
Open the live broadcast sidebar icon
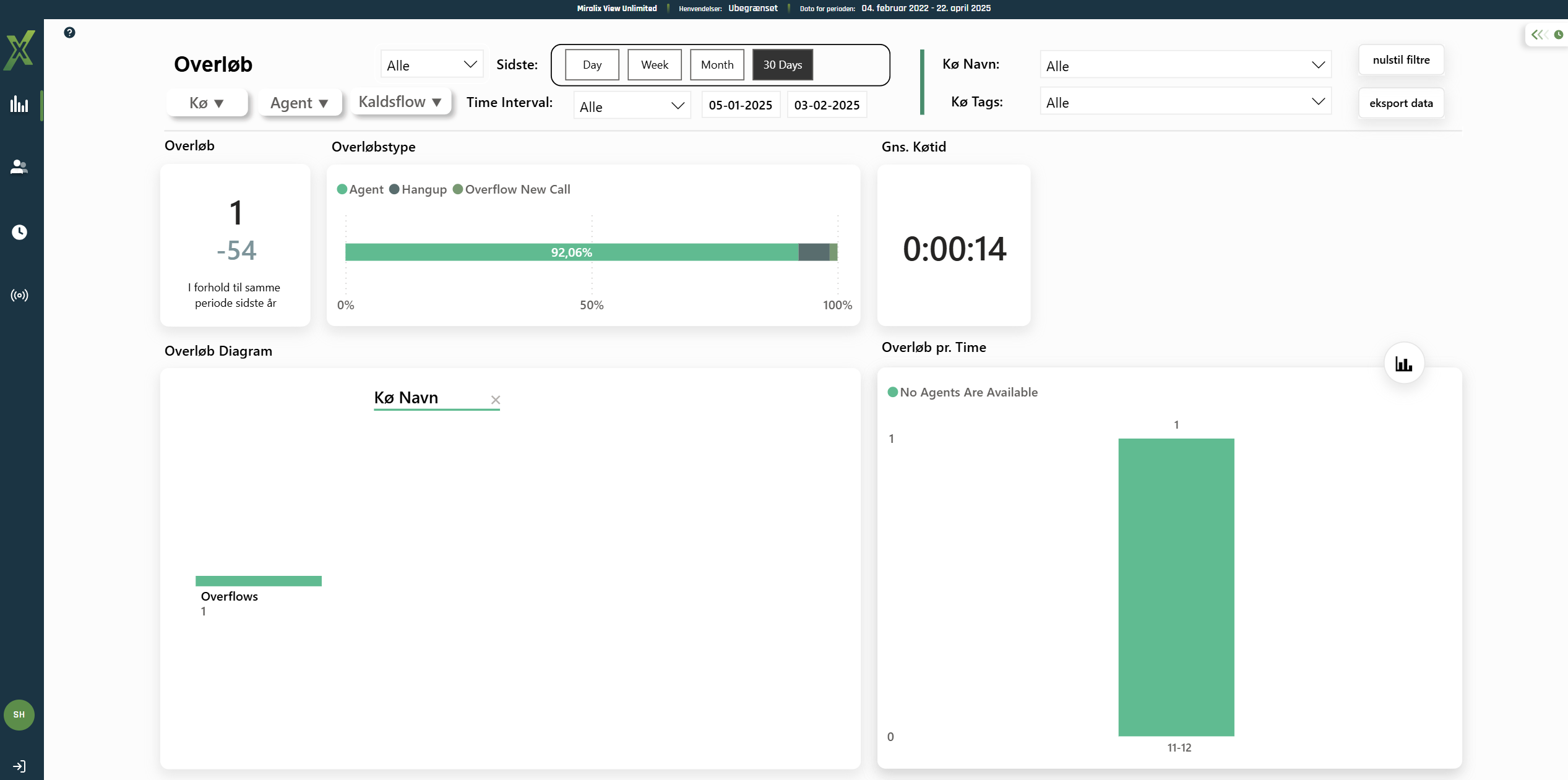[19, 295]
